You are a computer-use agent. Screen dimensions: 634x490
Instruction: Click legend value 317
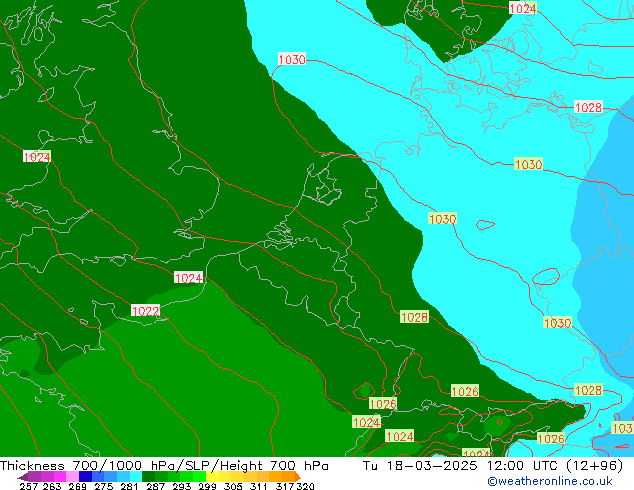285,486
